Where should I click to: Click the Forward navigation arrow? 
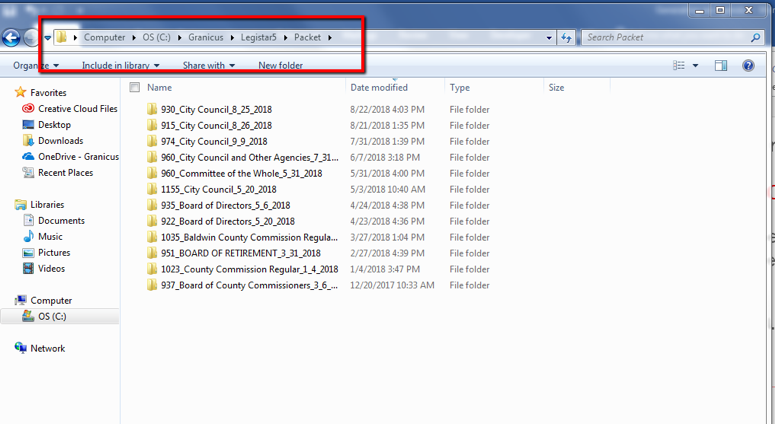pos(31,38)
